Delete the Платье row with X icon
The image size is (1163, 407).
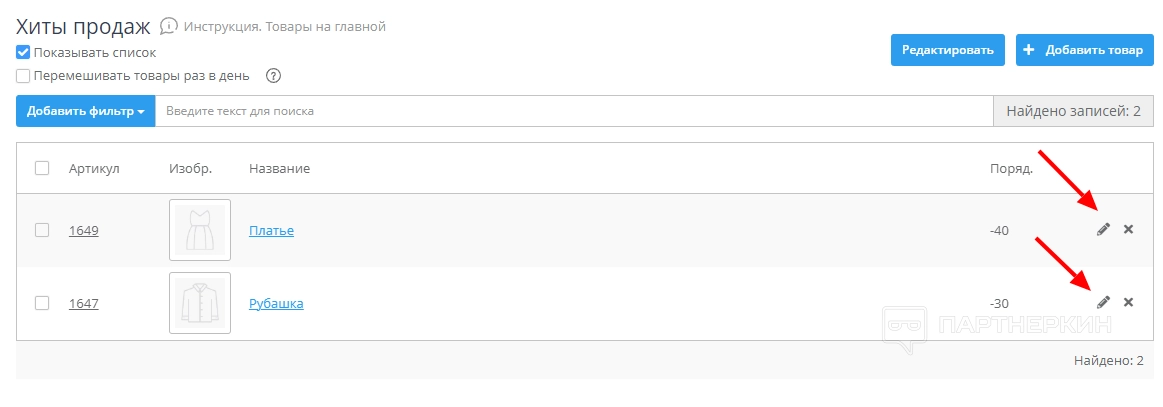tap(1129, 230)
